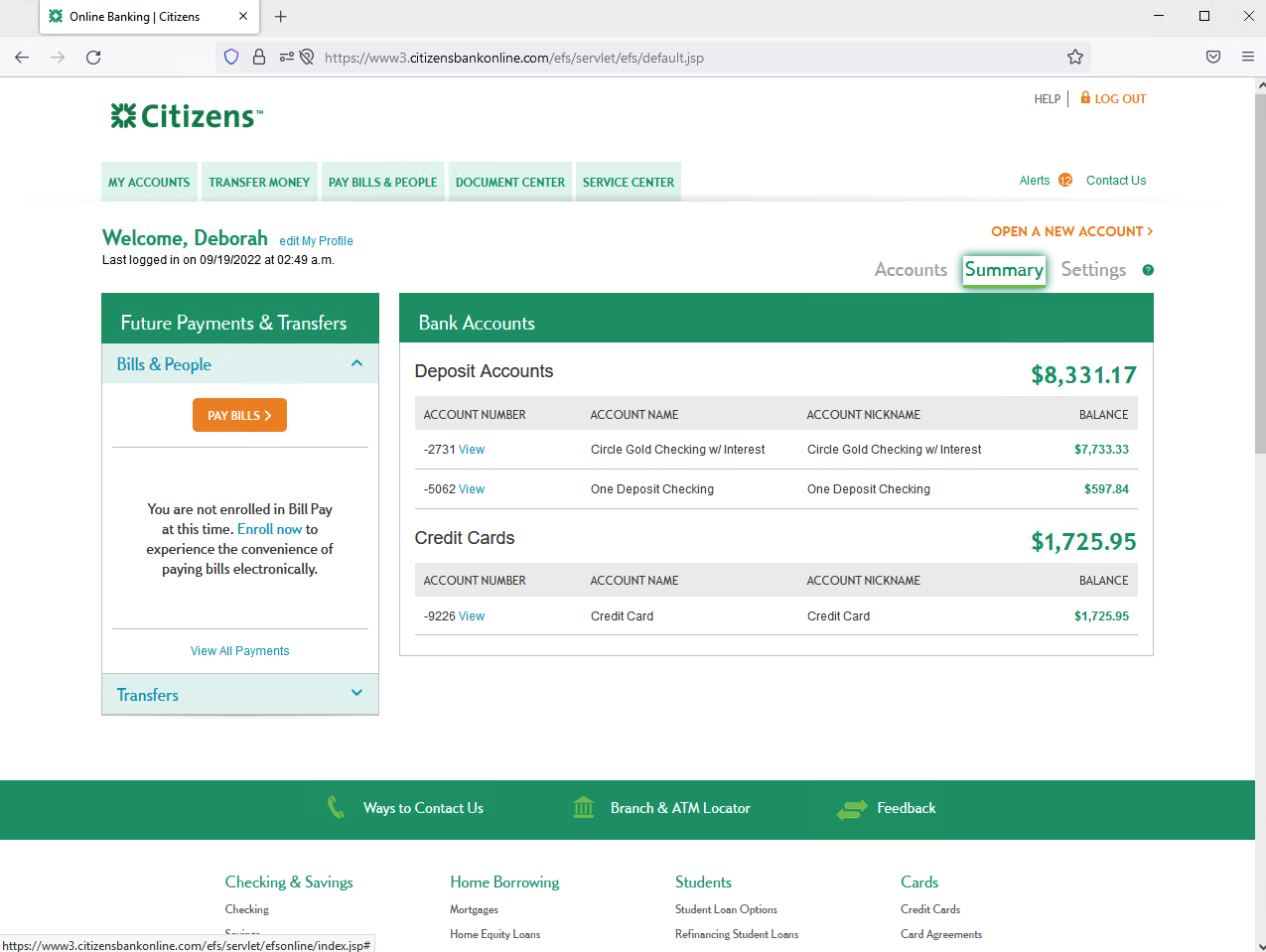
Task: Click the browser back arrow
Action: [22, 58]
